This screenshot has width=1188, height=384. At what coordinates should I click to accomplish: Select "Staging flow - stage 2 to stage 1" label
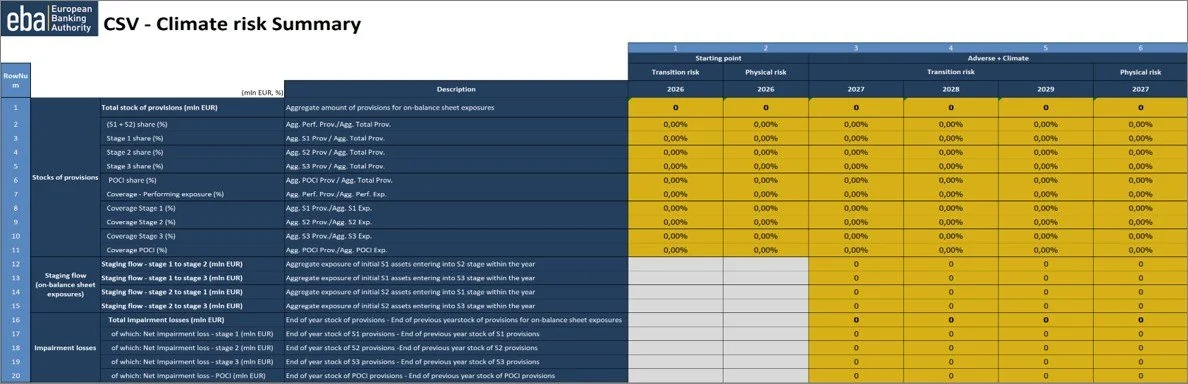172,292
